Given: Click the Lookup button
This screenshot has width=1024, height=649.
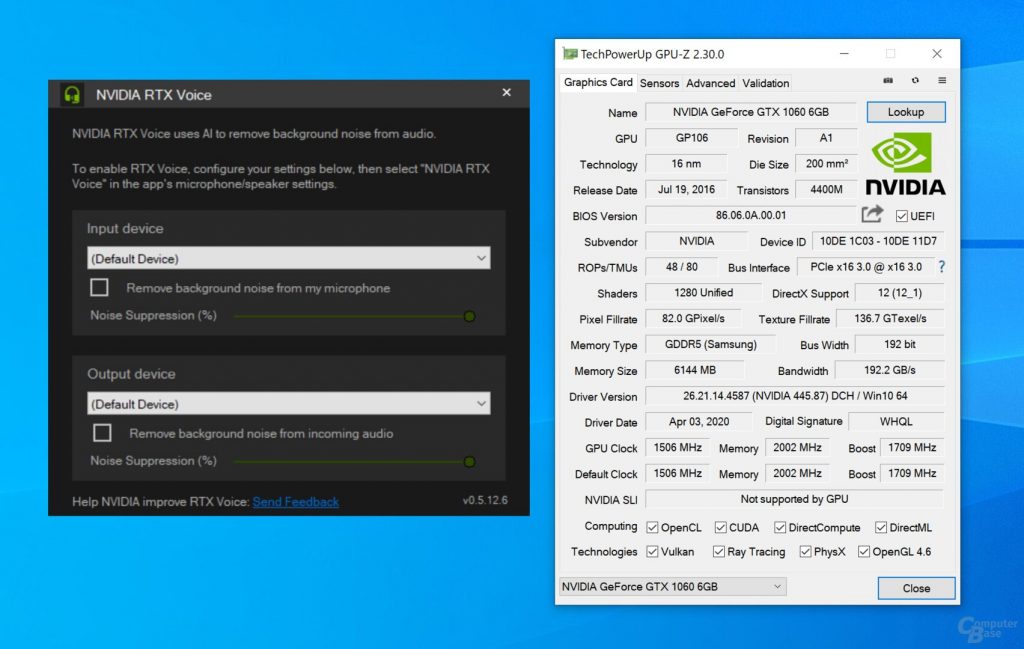Looking at the screenshot, I should [906, 112].
